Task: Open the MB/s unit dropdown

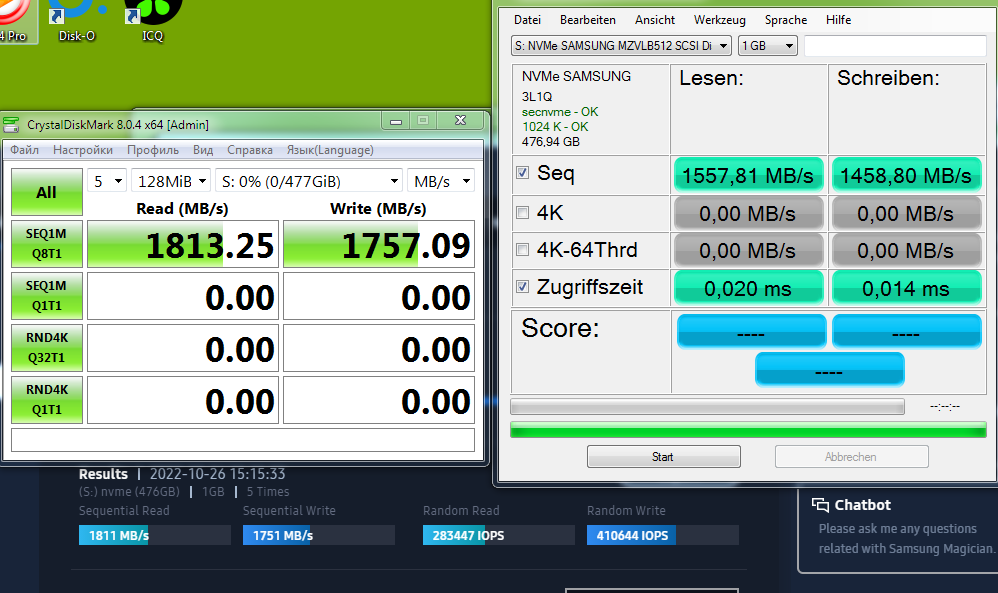Action: pyautogui.click(x=441, y=181)
